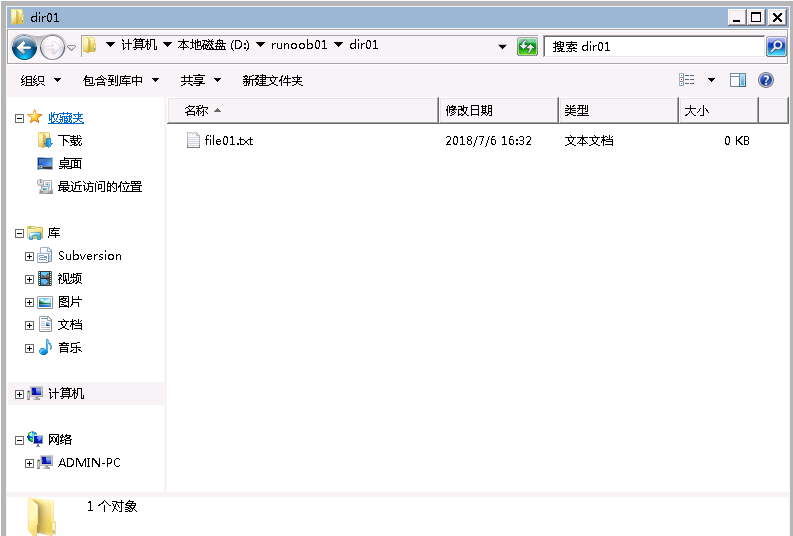793x536 pixels.
Task: Open the 下载 folder in favorites
Action: (69, 141)
